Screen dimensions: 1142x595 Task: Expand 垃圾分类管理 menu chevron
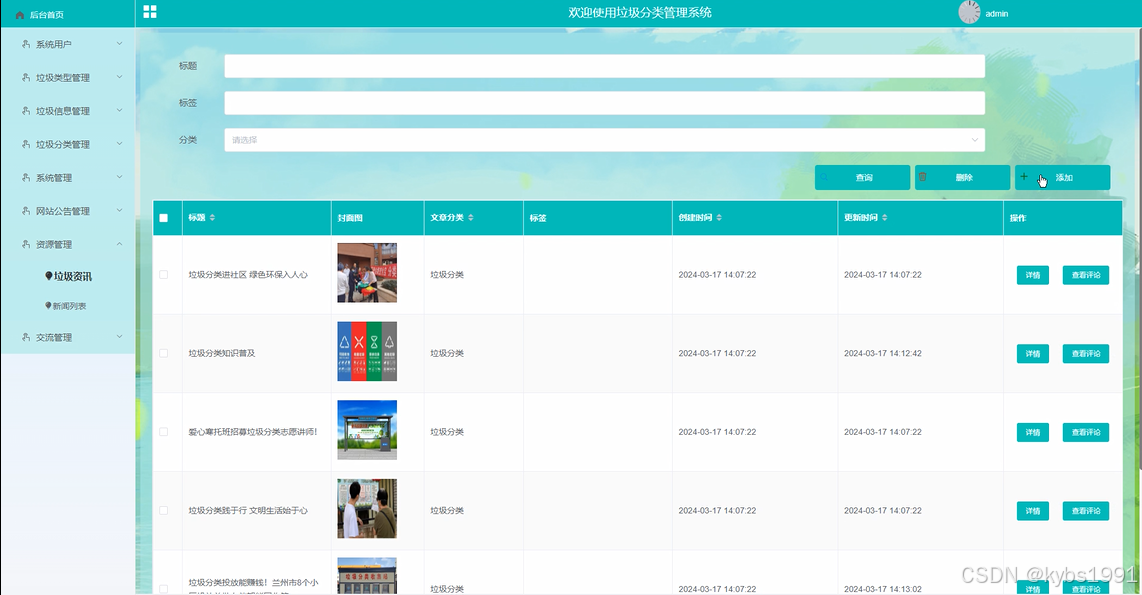pyautogui.click(x=119, y=144)
